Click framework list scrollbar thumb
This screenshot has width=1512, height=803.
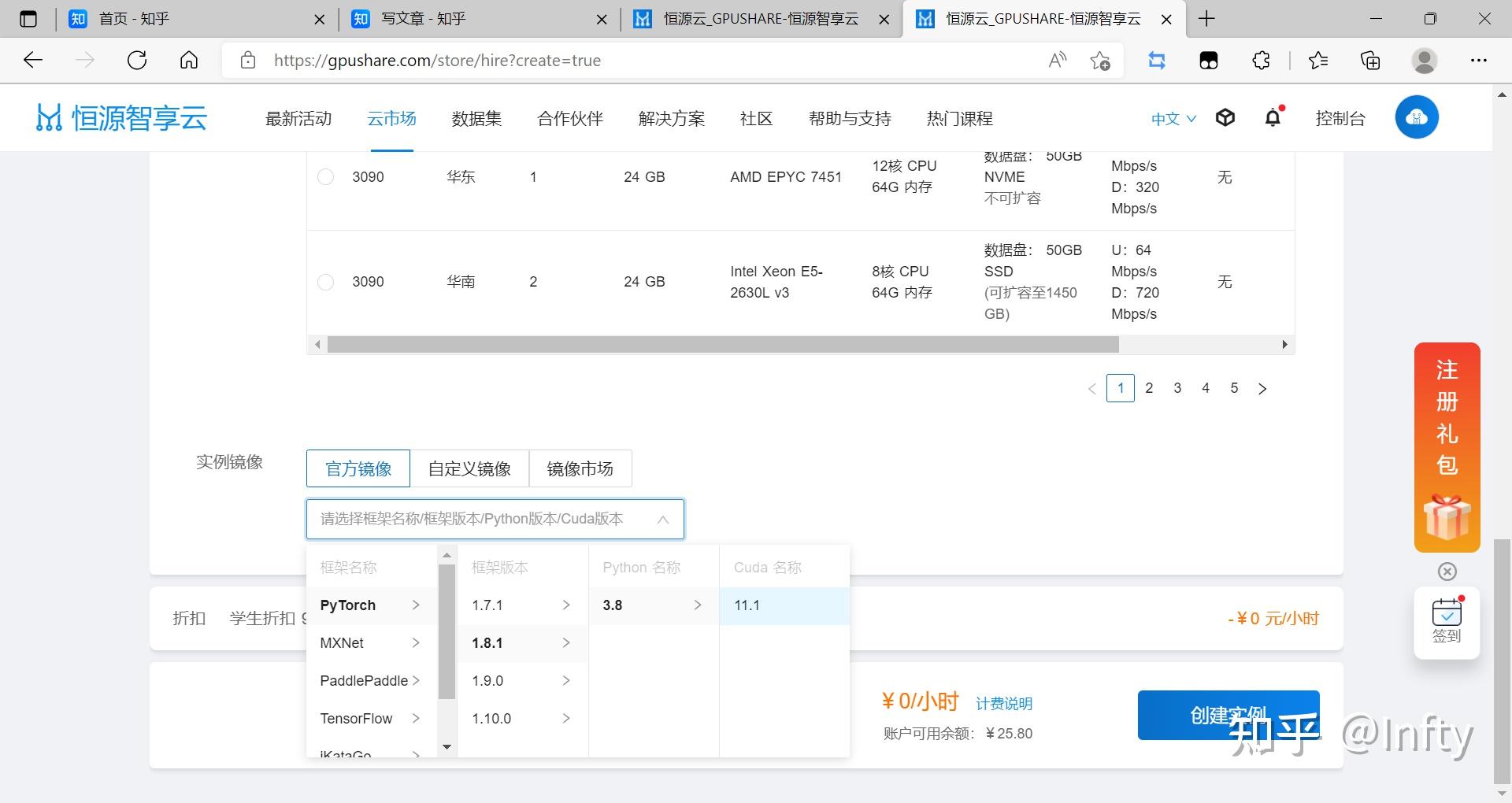coord(447,631)
